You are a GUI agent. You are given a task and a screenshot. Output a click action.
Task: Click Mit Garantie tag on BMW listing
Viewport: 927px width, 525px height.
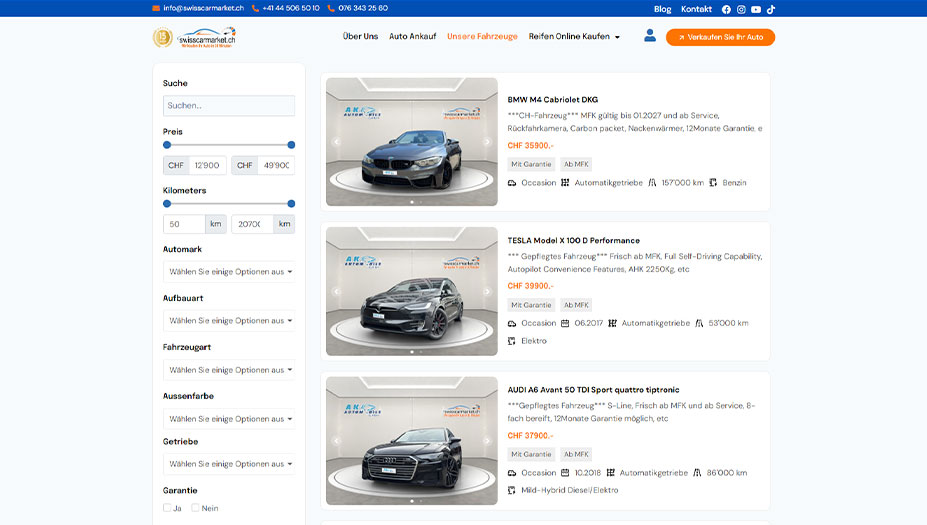pyautogui.click(x=531, y=164)
